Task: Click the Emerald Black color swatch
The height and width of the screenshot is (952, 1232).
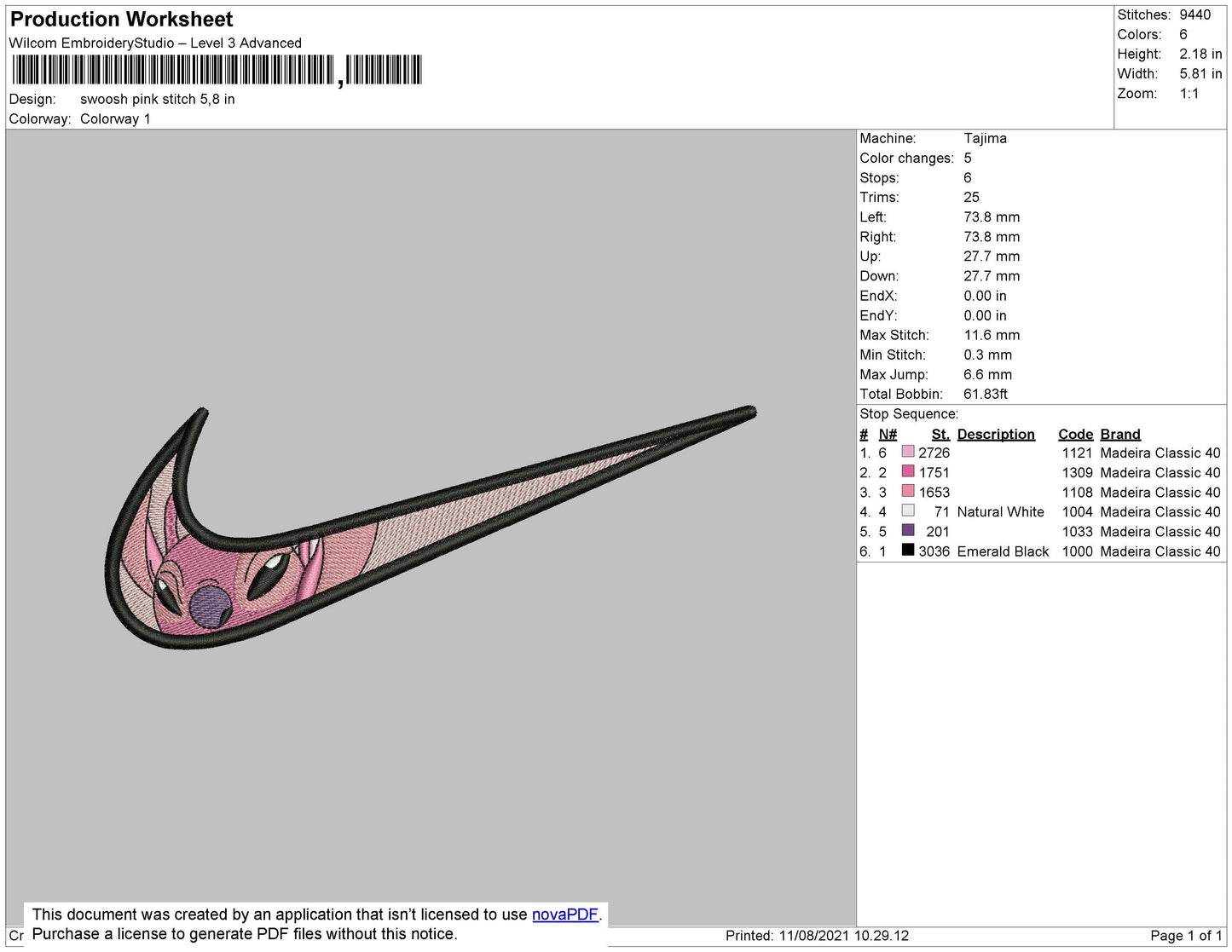Action: click(908, 550)
